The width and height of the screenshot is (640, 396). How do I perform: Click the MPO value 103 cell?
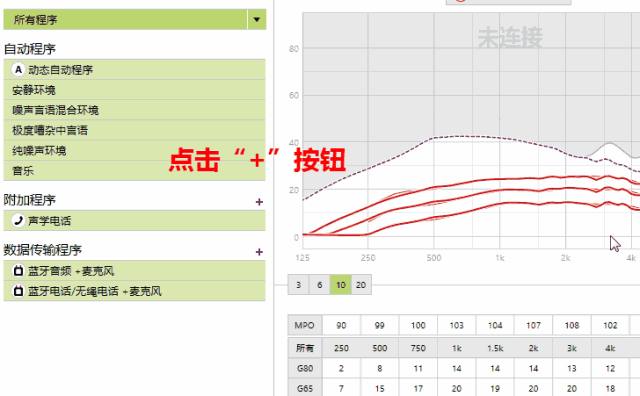pos(456,325)
